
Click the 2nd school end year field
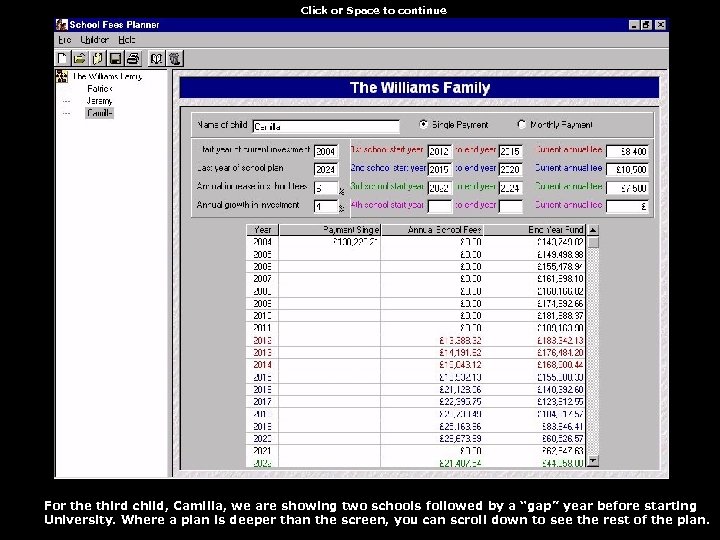(x=510, y=169)
